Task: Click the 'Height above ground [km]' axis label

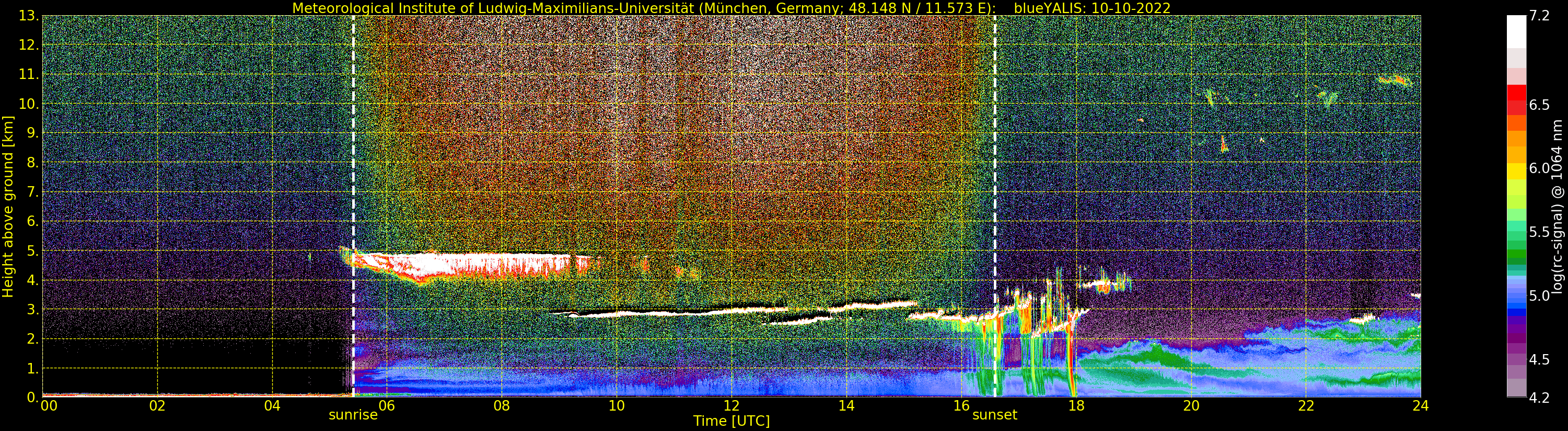Action: (x=8, y=206)
